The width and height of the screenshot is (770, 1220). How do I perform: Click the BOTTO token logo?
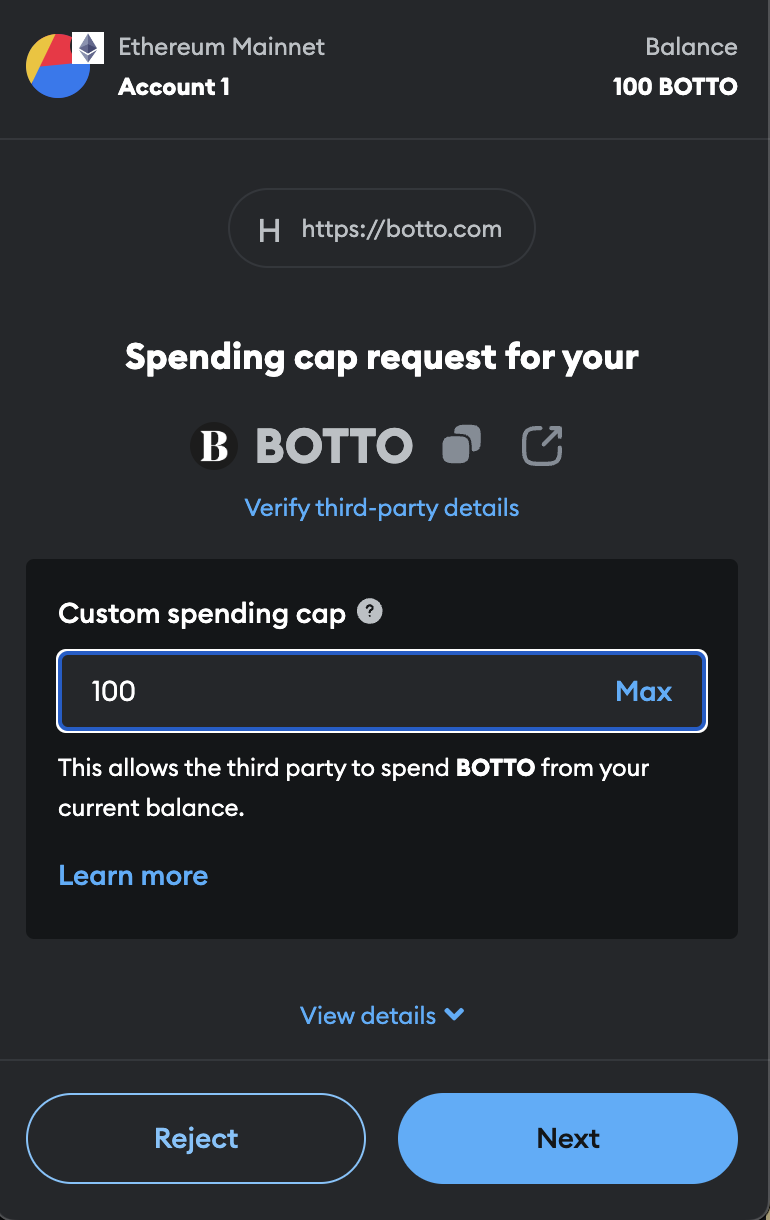pos(214,446)
